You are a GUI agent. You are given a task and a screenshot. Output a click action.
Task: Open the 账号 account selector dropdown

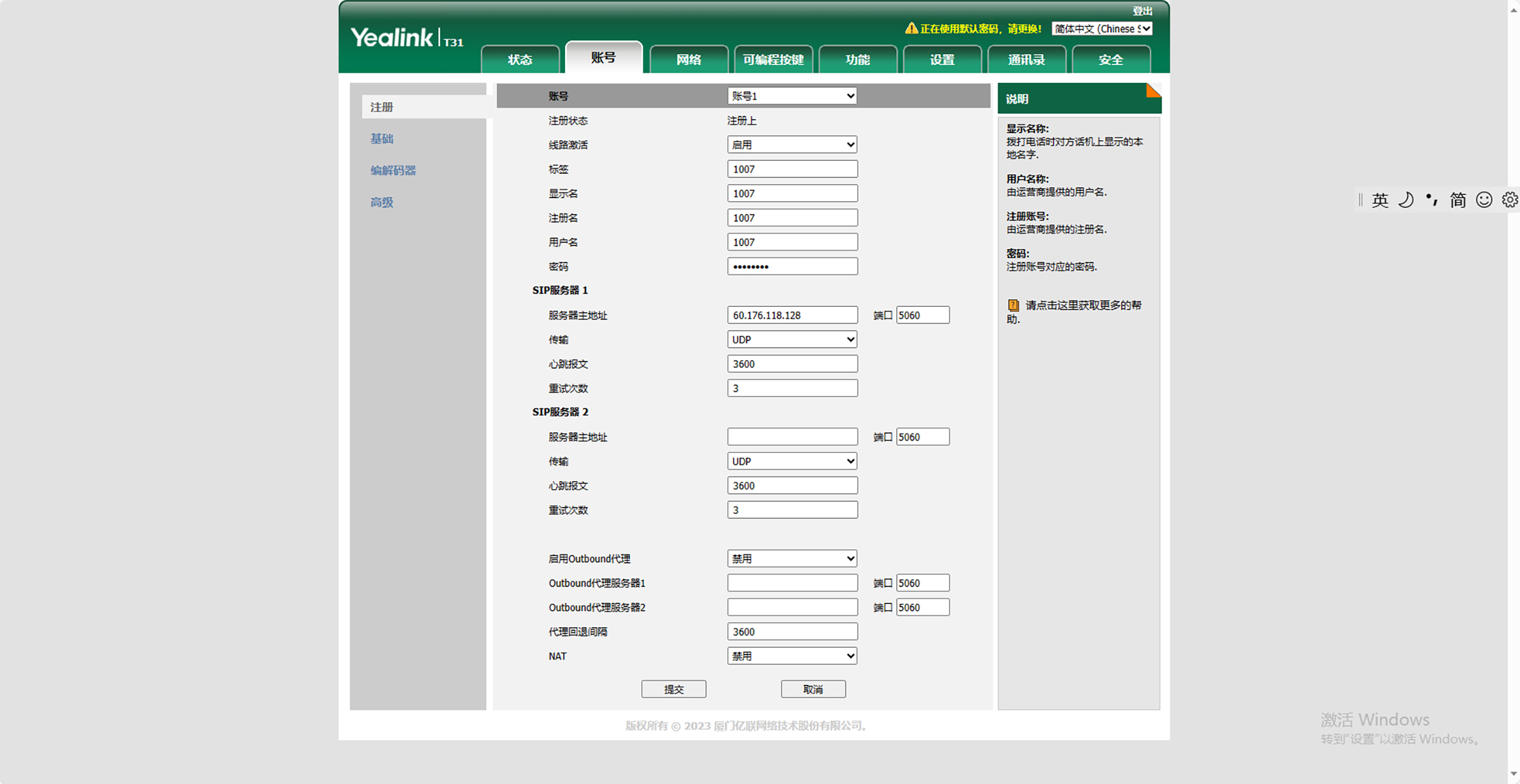point(792,96)
